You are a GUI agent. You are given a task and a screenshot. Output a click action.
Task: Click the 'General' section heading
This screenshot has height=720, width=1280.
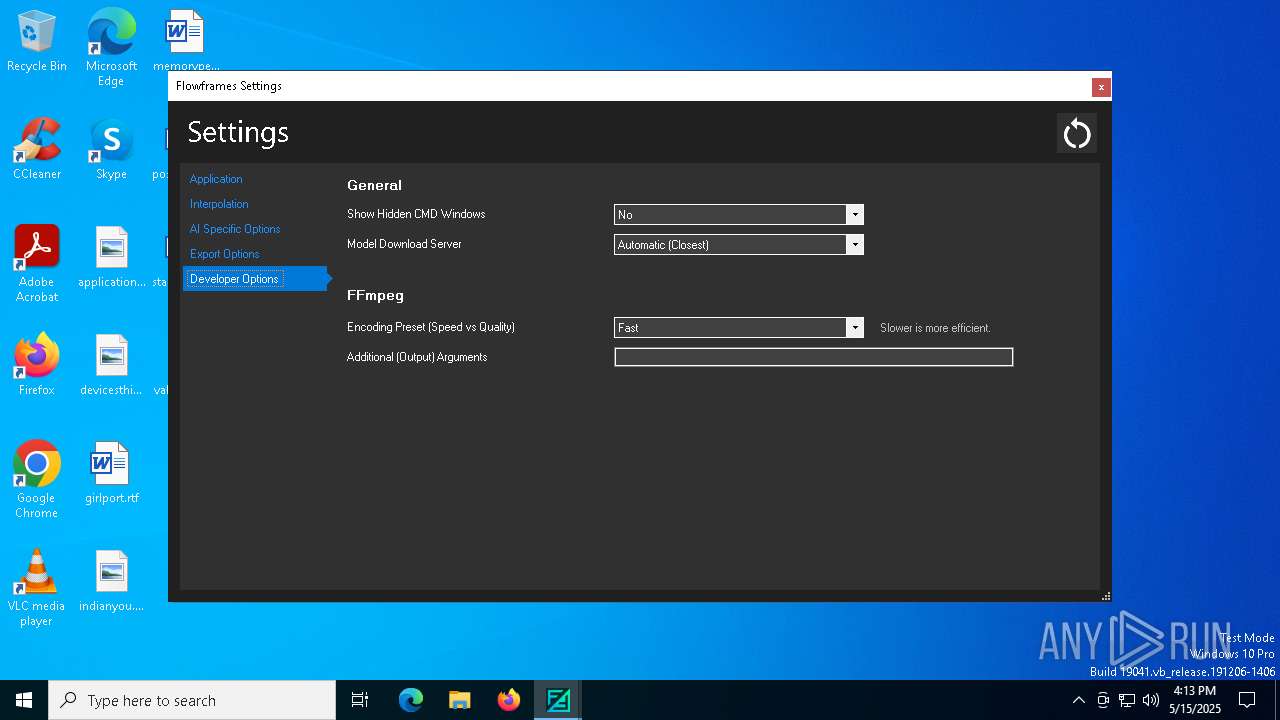374,185
